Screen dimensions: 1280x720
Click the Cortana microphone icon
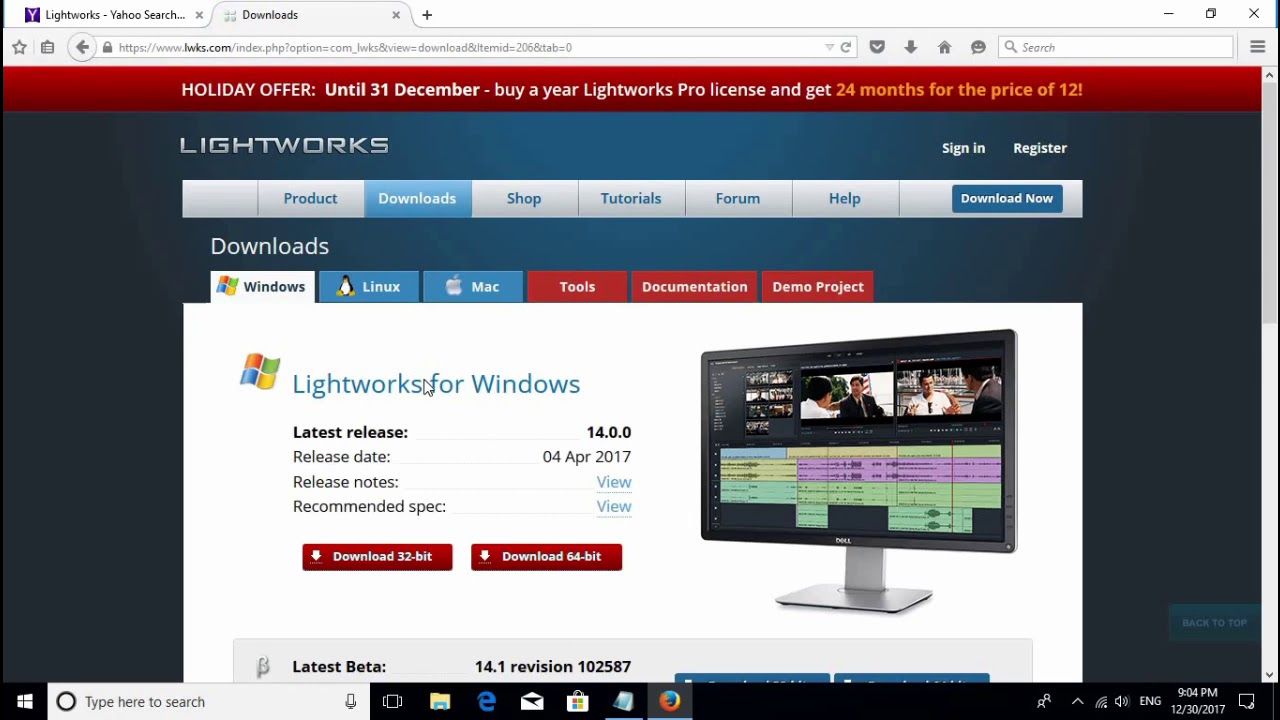pyautogui.click(x=350, y=702)
